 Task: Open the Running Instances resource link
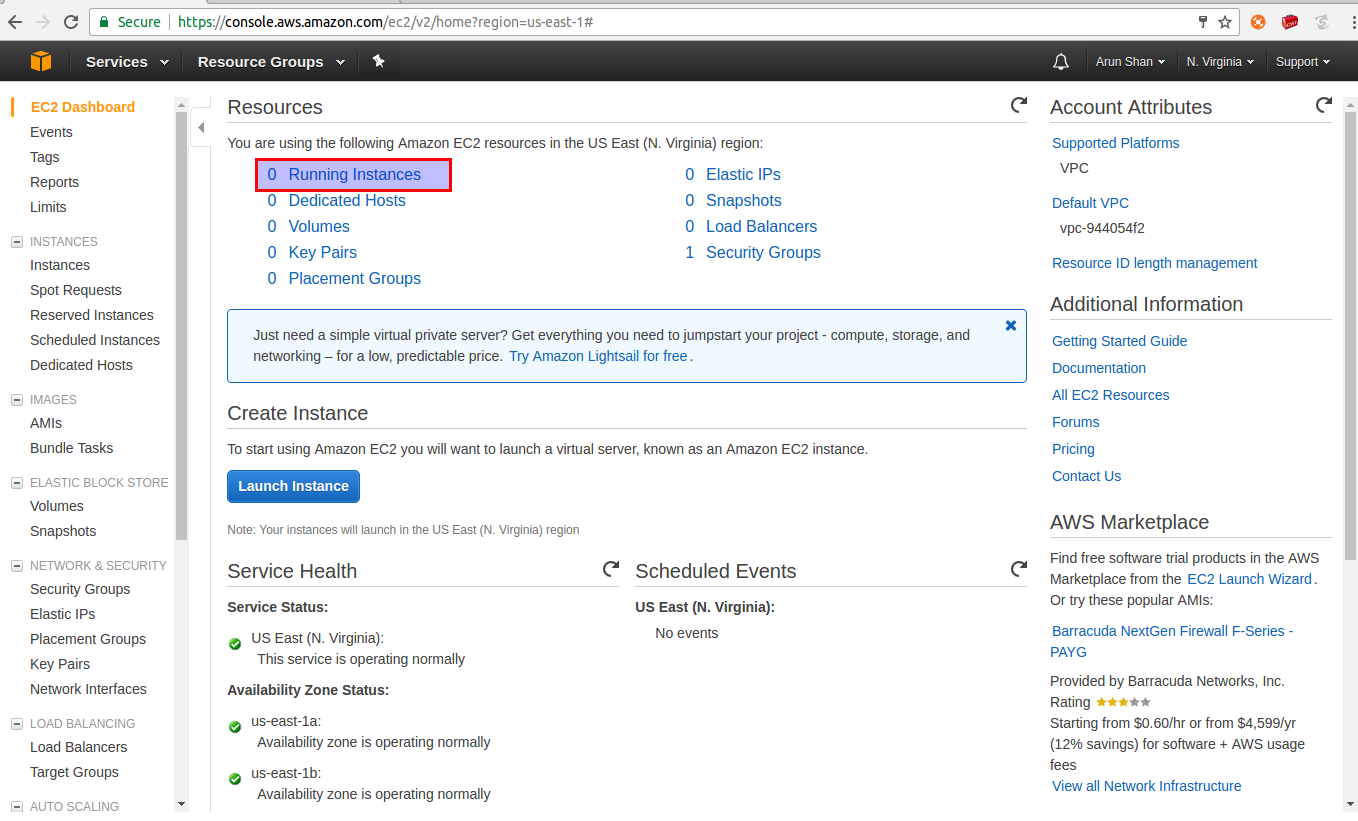pyautogui.click(x=354, y=174)
